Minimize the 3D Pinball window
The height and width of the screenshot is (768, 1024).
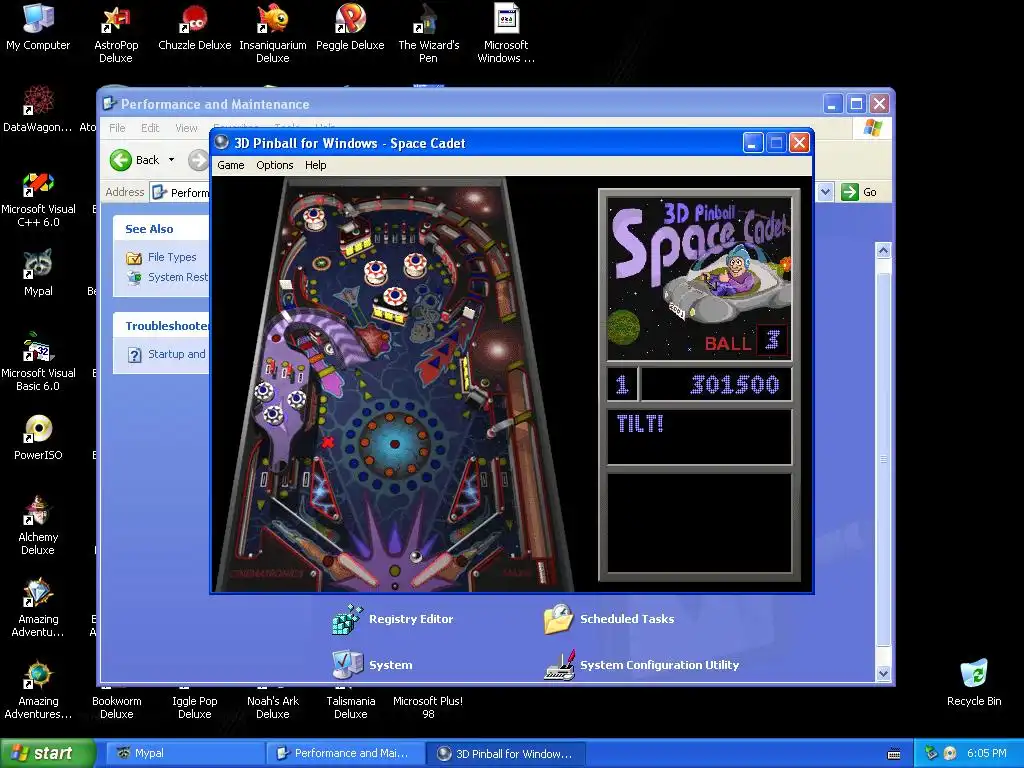click(x=753, y=142)
